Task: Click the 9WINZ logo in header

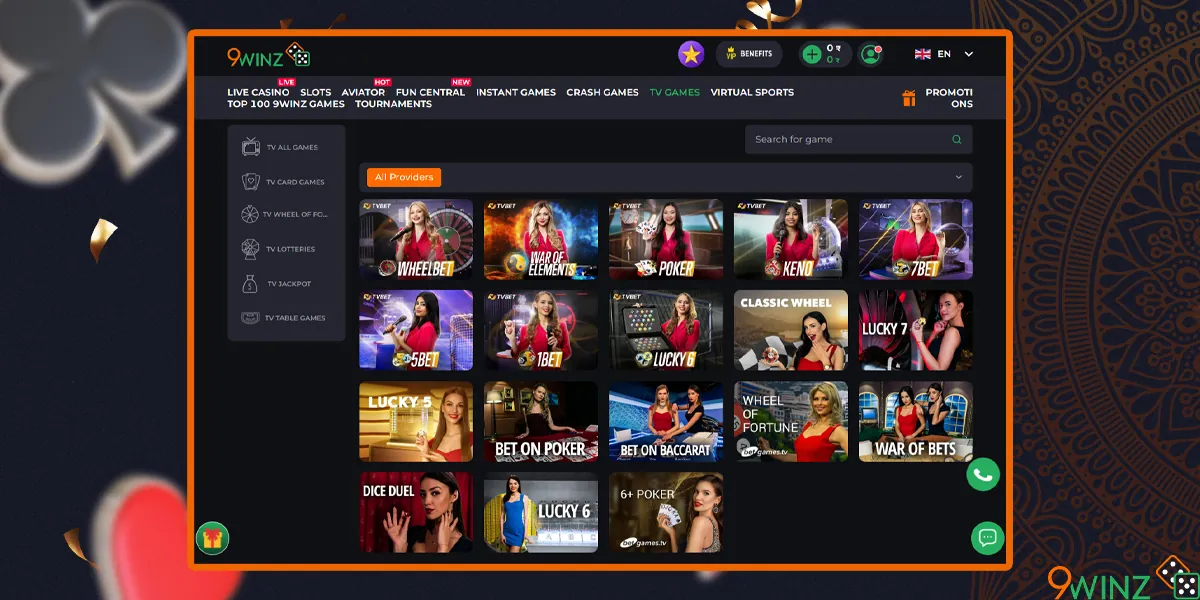Action: (x=269, y=55)
